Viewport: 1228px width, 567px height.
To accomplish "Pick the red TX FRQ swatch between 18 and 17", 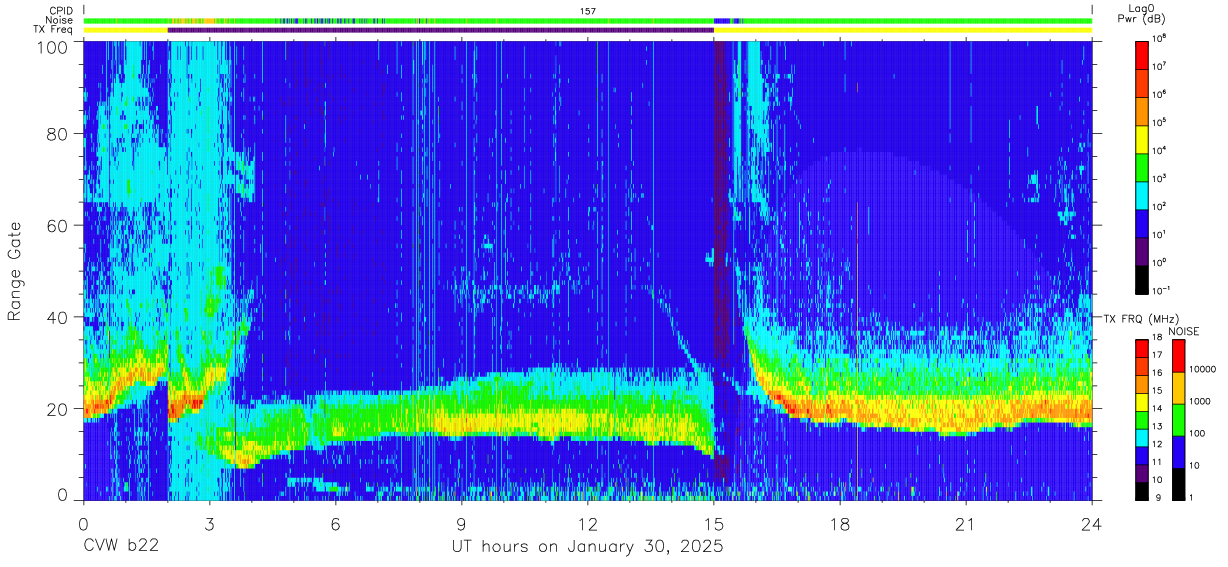I will [x=1143, y=349].
